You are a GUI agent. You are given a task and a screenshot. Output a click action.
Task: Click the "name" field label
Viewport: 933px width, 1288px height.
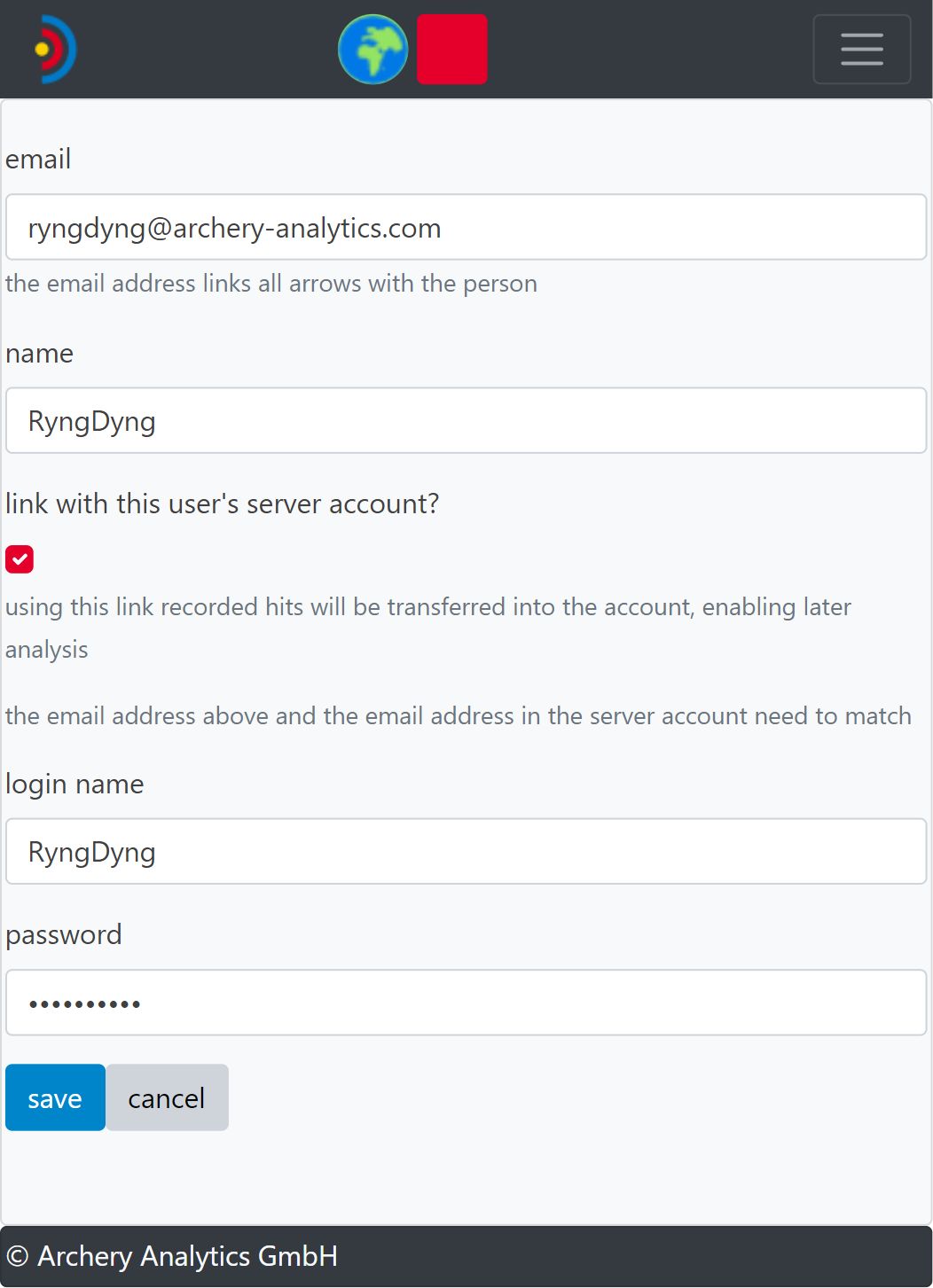(x=40, y=354)
